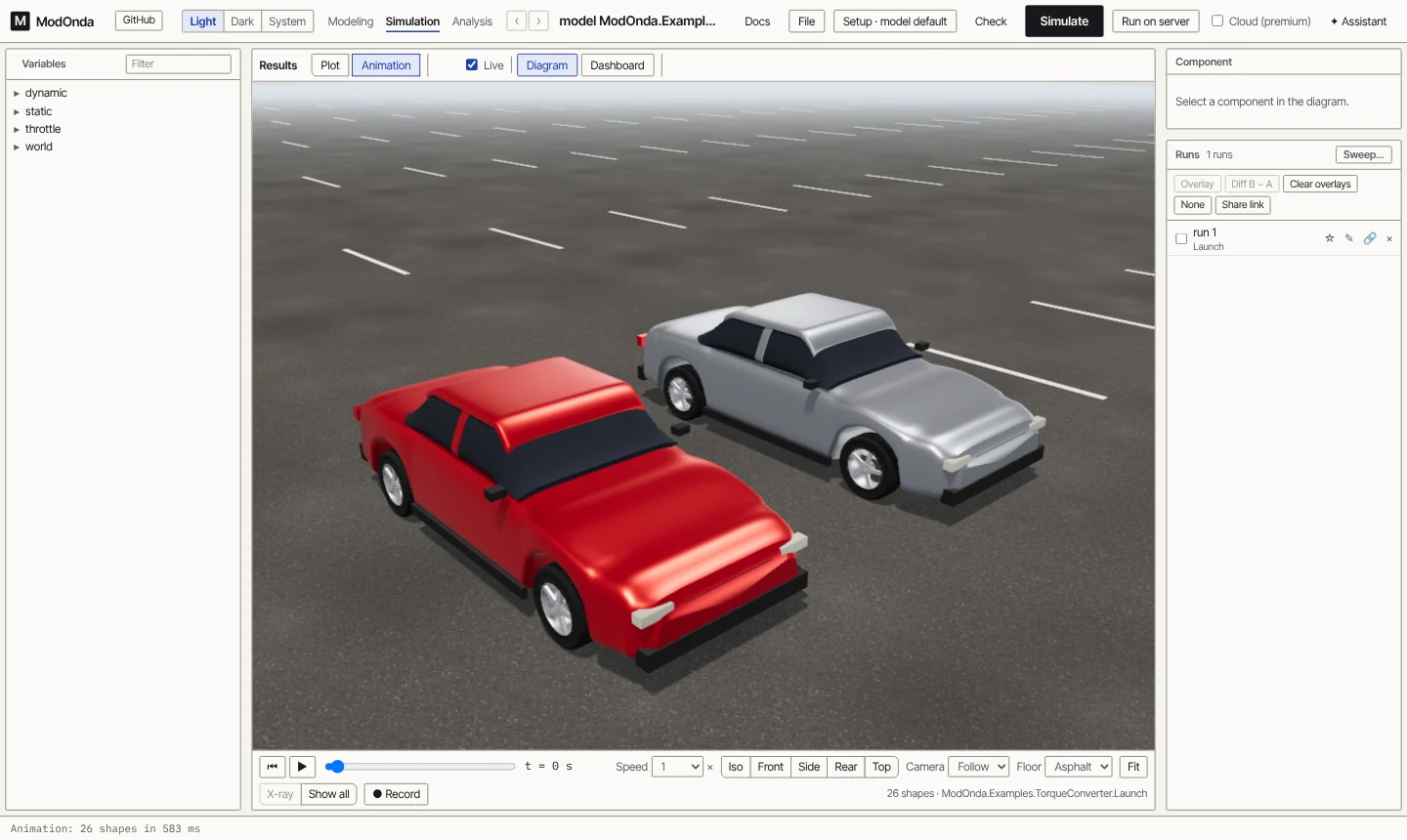This screenshot has height=840, width=1407.
Task: Open the Speed dropdown
Action: (x=677, y=767)
